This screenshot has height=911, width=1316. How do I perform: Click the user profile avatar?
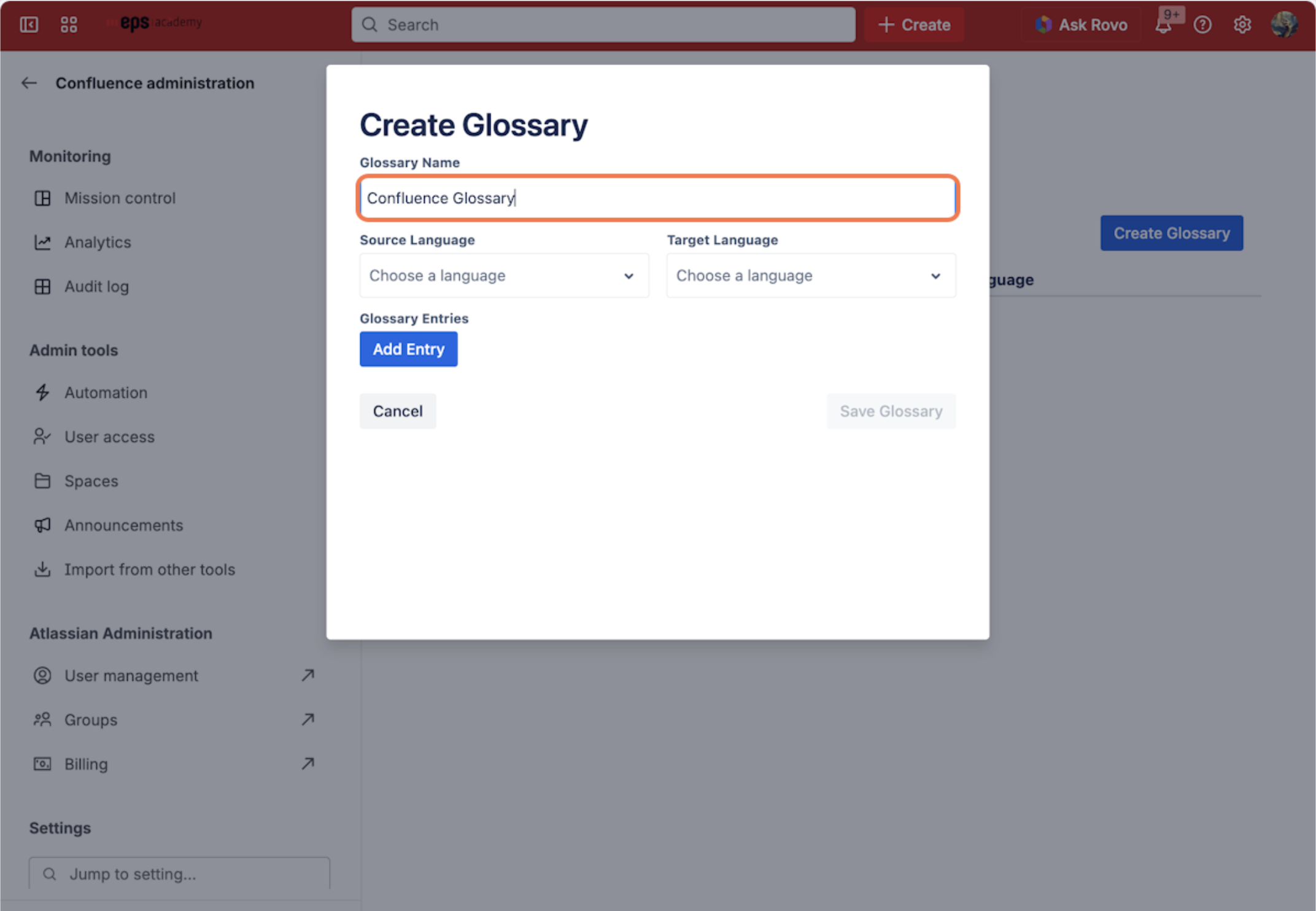[x=1283, y=25]
